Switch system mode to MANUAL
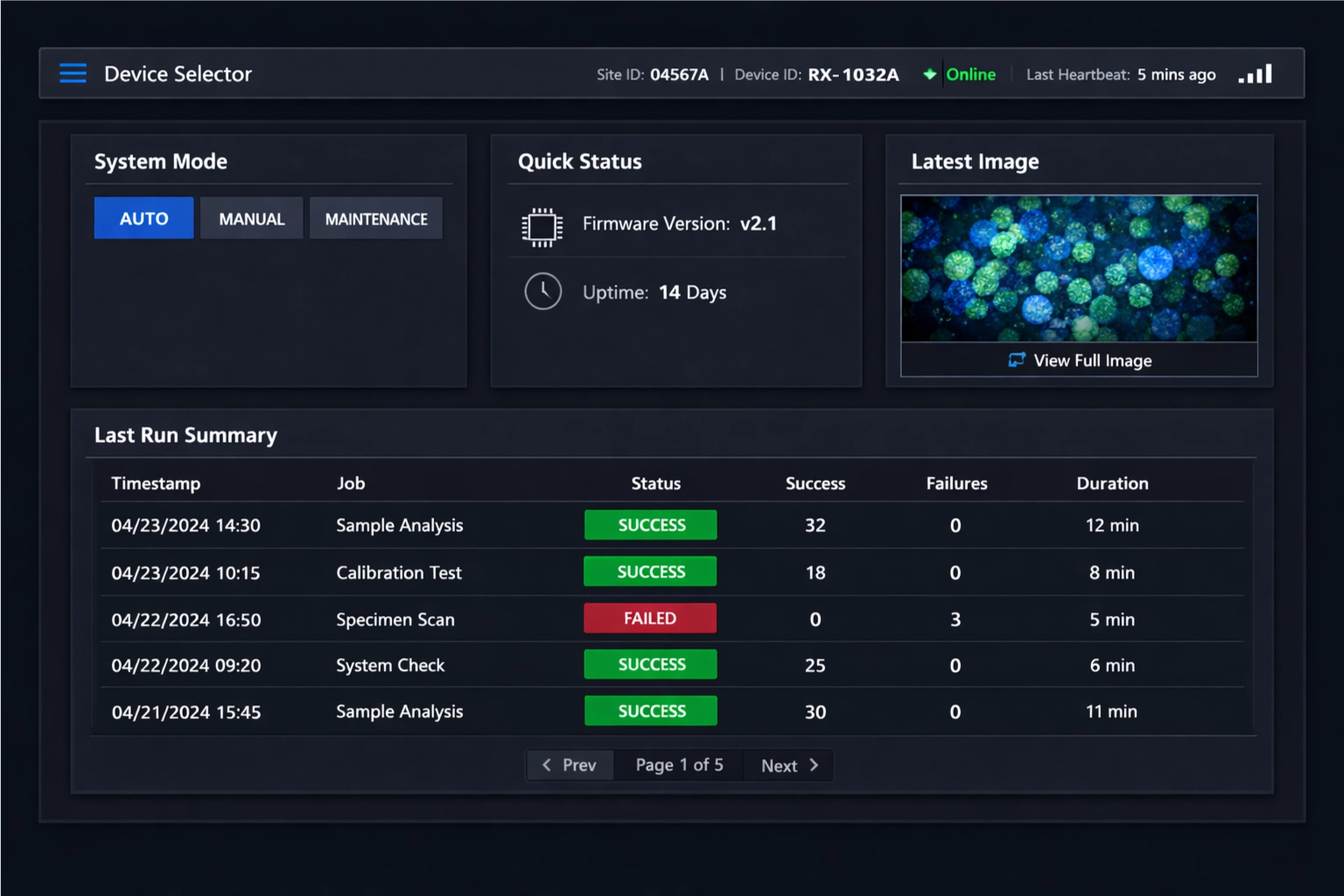The width and height of the screenshot is (1344, 896). pyautogui.click(x=251, y=219)
